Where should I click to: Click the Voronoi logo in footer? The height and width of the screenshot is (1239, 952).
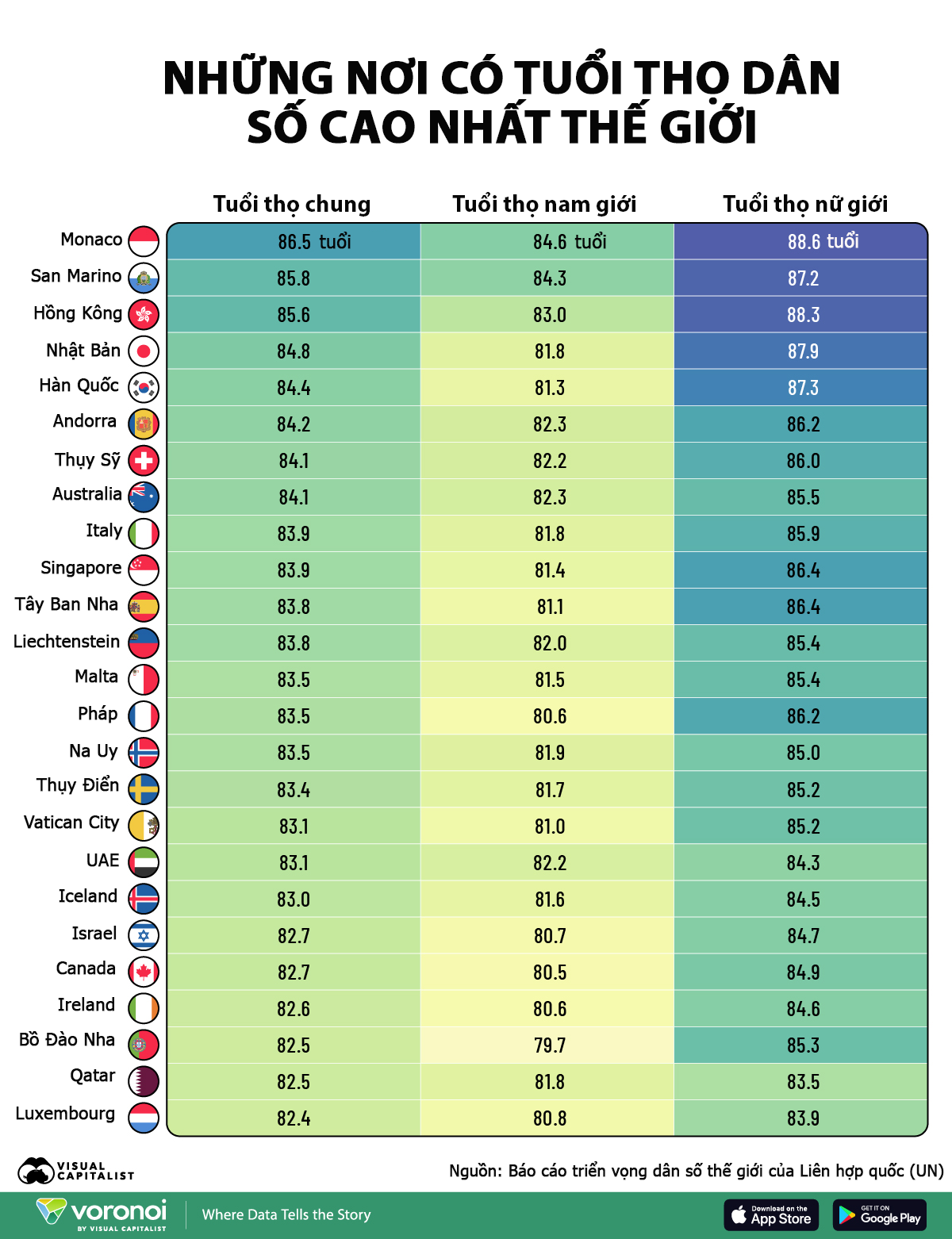(x=102, y=1214)
